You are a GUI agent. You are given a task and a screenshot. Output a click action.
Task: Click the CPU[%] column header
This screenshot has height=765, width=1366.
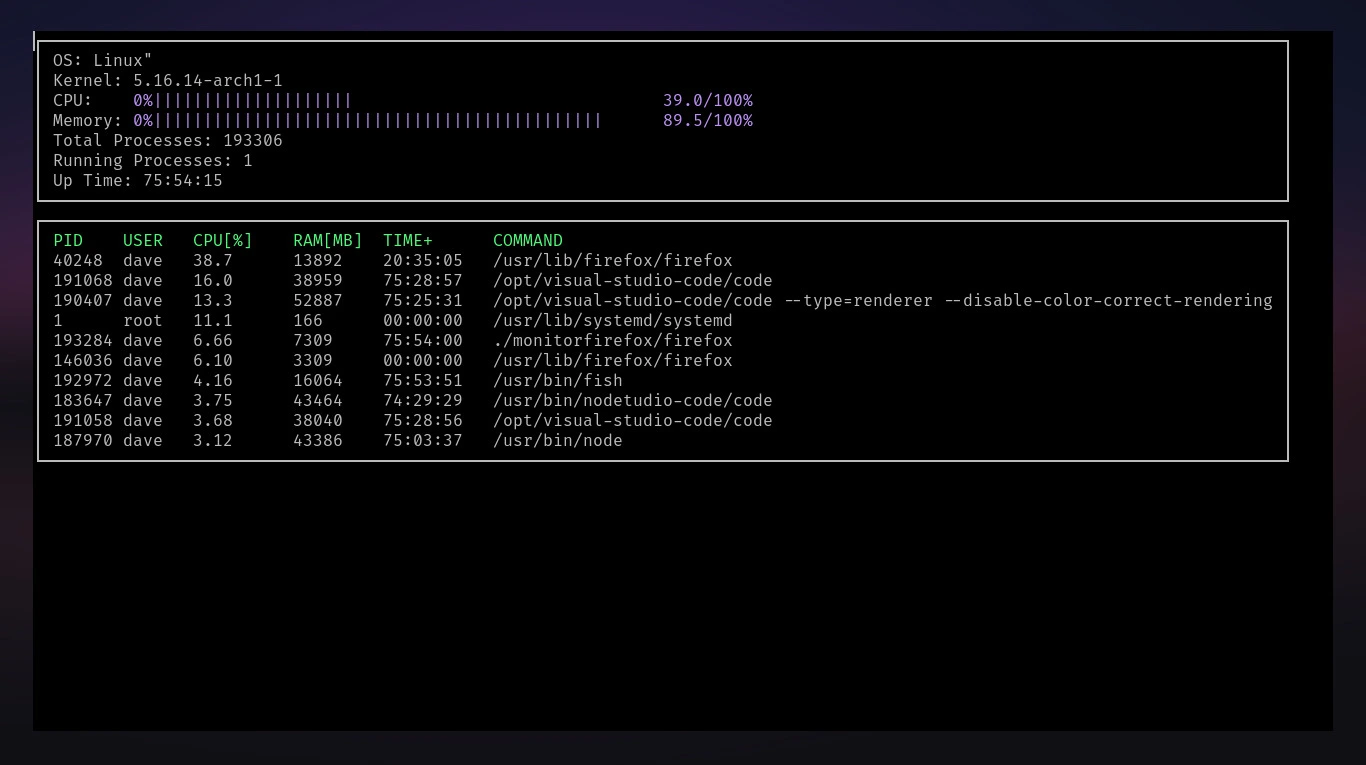pos(223,241)
